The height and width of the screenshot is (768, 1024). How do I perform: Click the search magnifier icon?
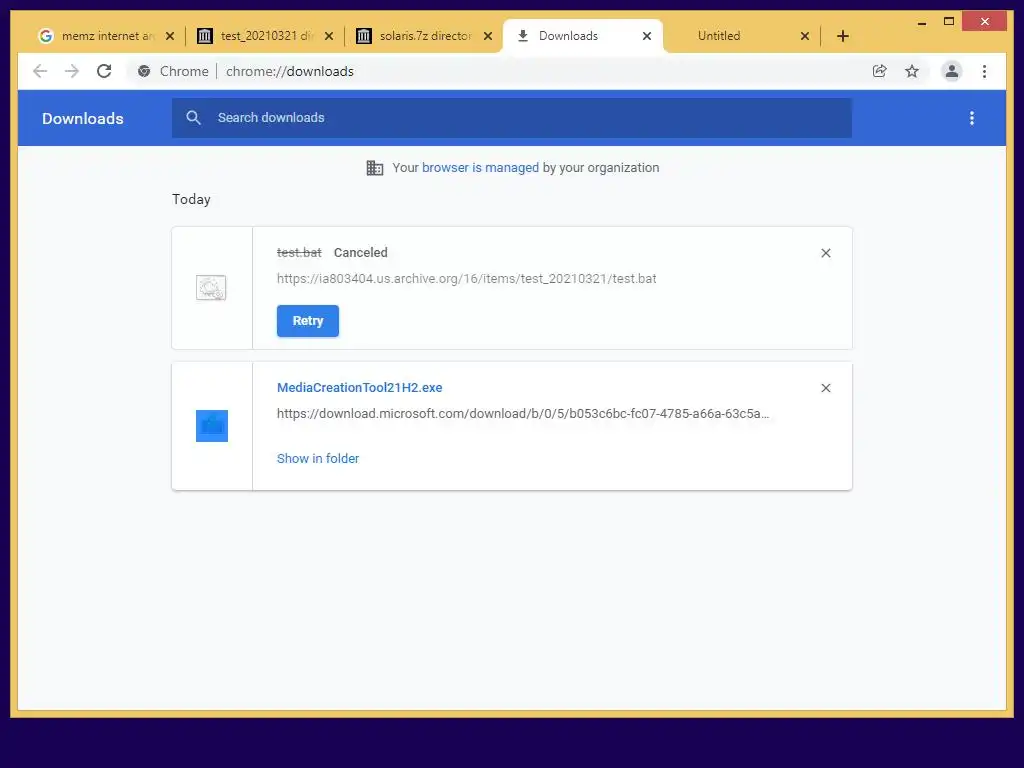(x=193, y=118)
